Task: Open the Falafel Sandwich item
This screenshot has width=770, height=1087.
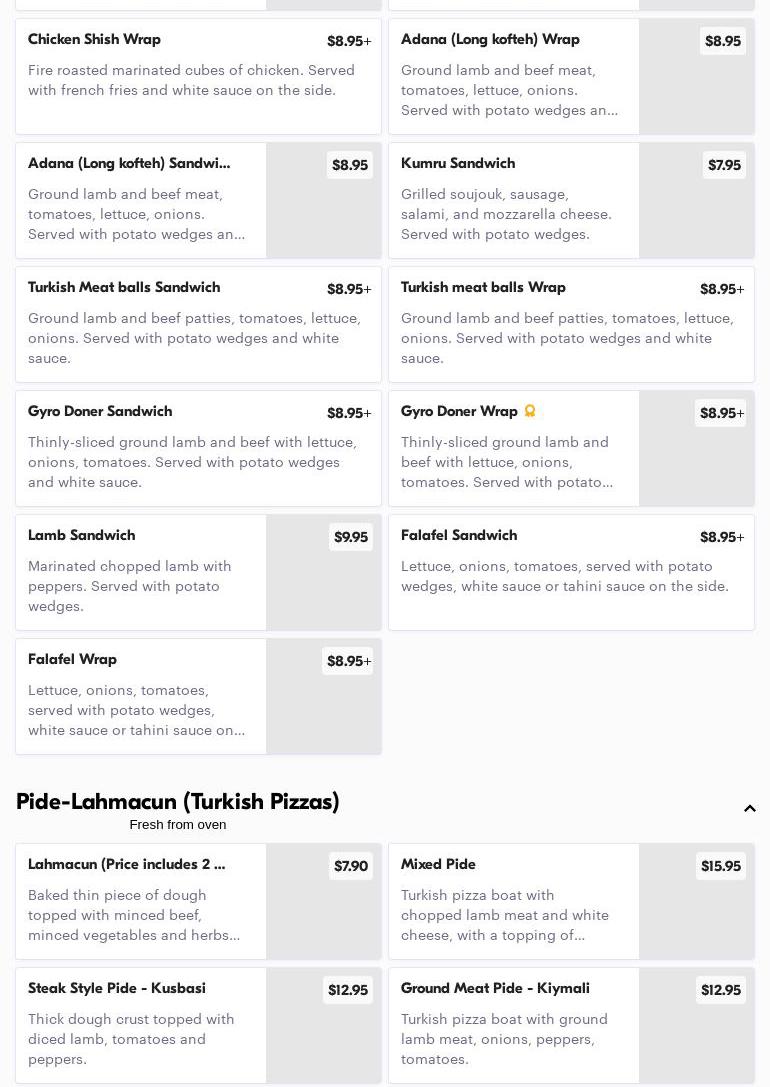Action: pos(571,572)
